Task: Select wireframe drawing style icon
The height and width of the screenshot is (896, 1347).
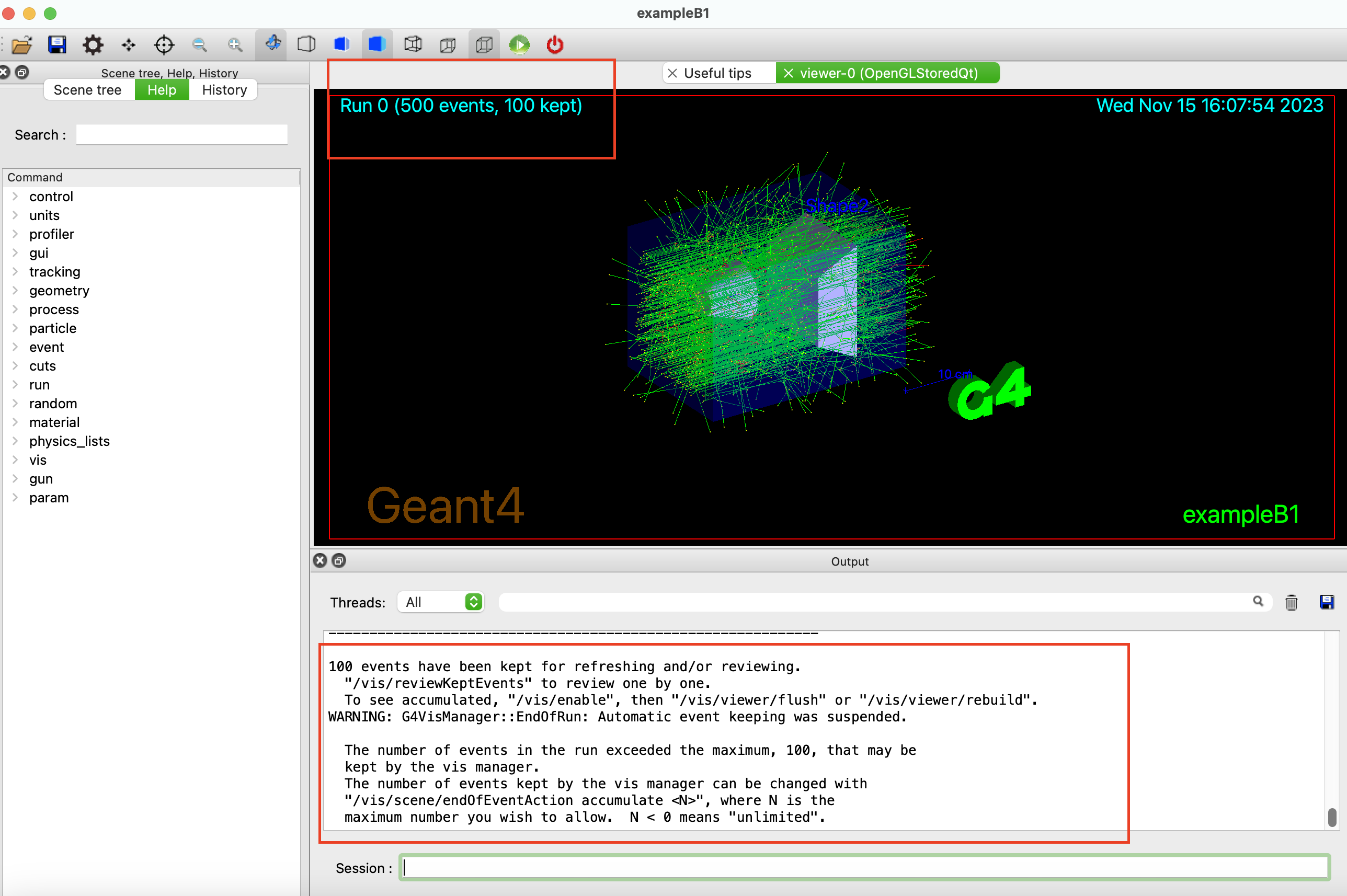Action: (413, 44)
